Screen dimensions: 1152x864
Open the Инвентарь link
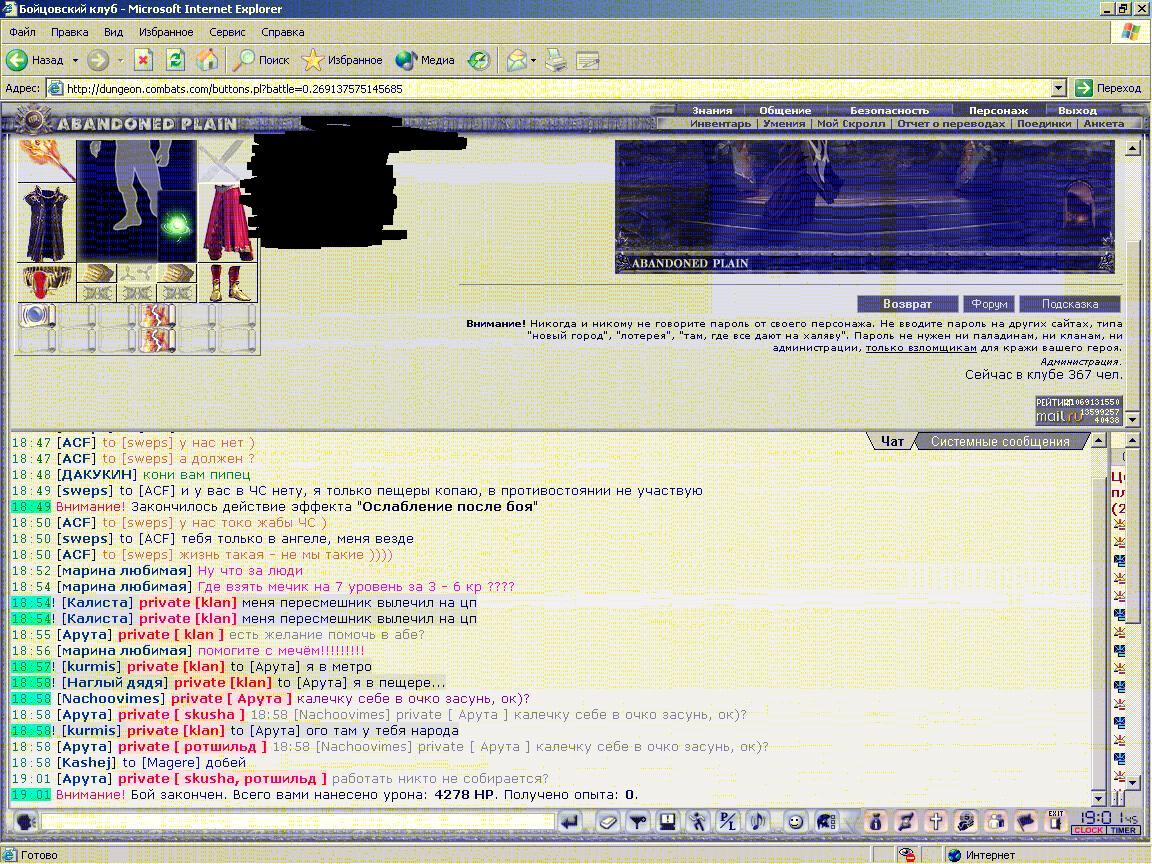(x=720, y=123)
